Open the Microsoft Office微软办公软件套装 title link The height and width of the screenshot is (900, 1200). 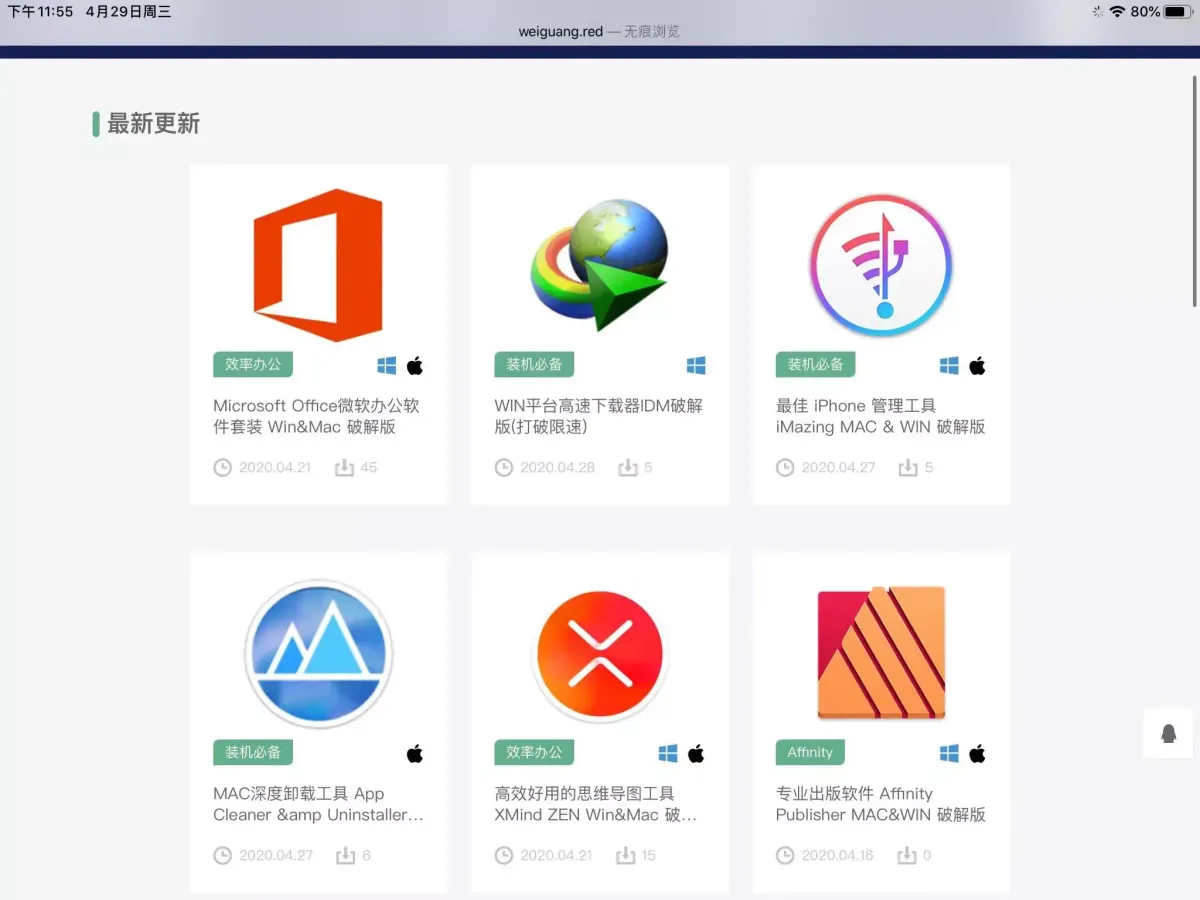tap(316, 416)
